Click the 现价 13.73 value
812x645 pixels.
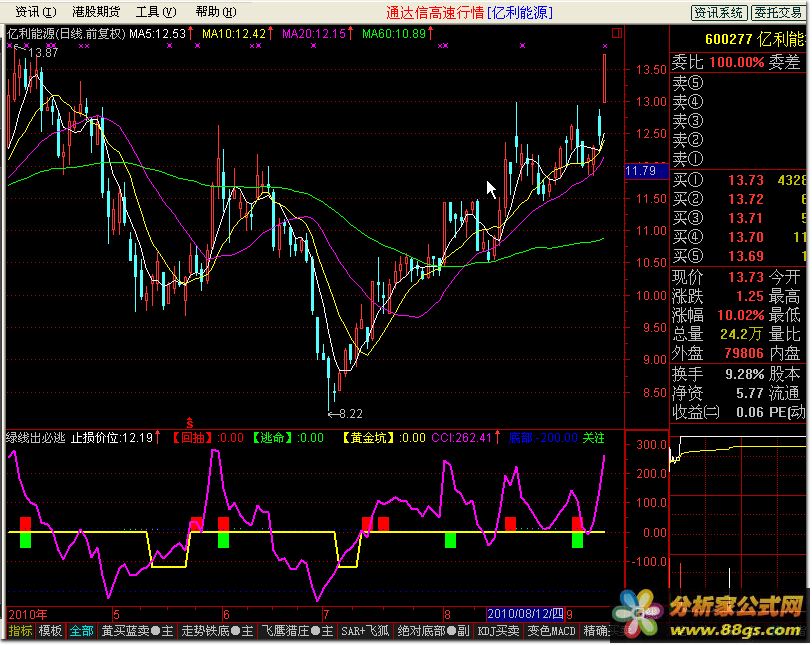(x=746, y=277)
